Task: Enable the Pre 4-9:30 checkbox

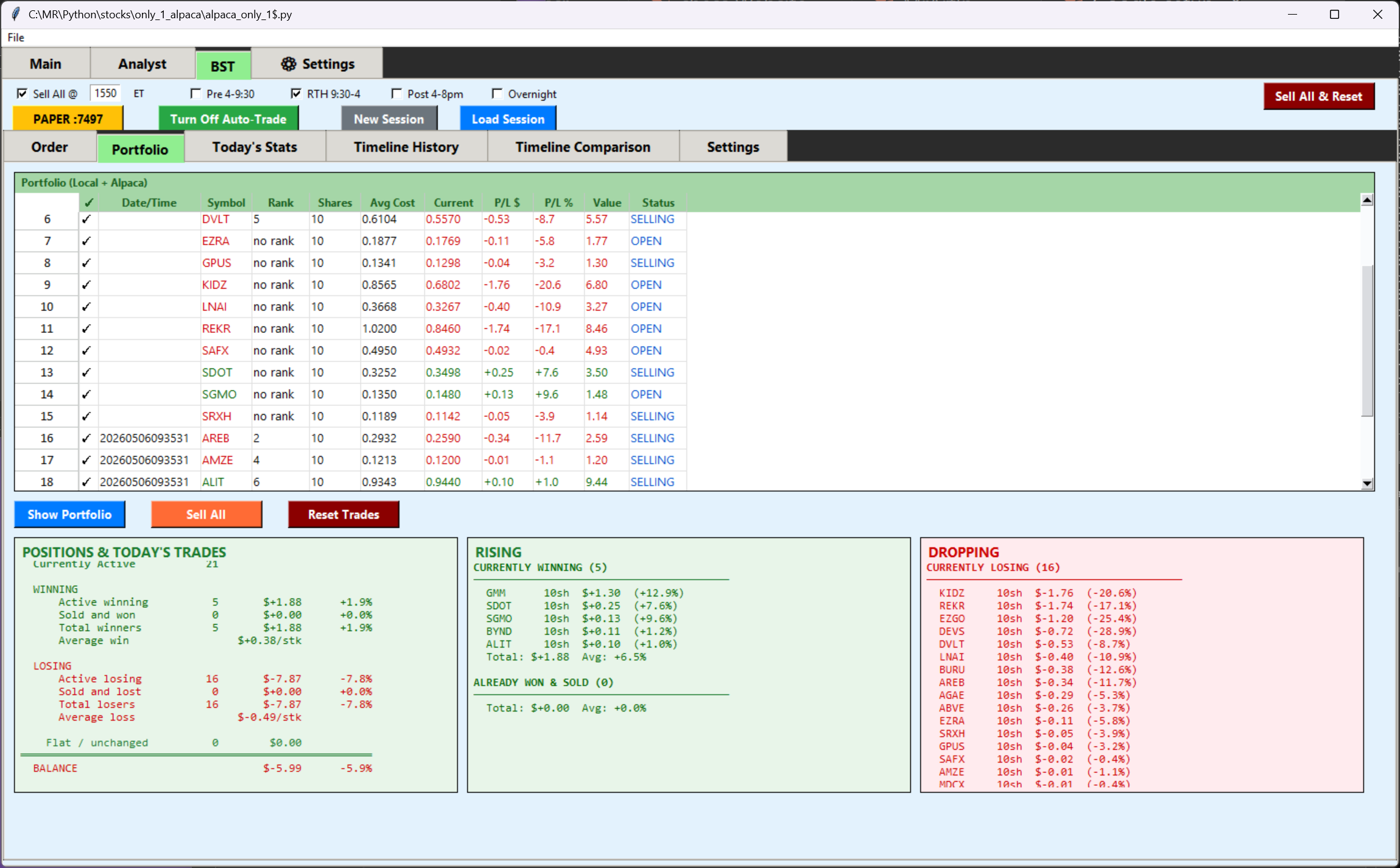Action: [x=195, y=94]
